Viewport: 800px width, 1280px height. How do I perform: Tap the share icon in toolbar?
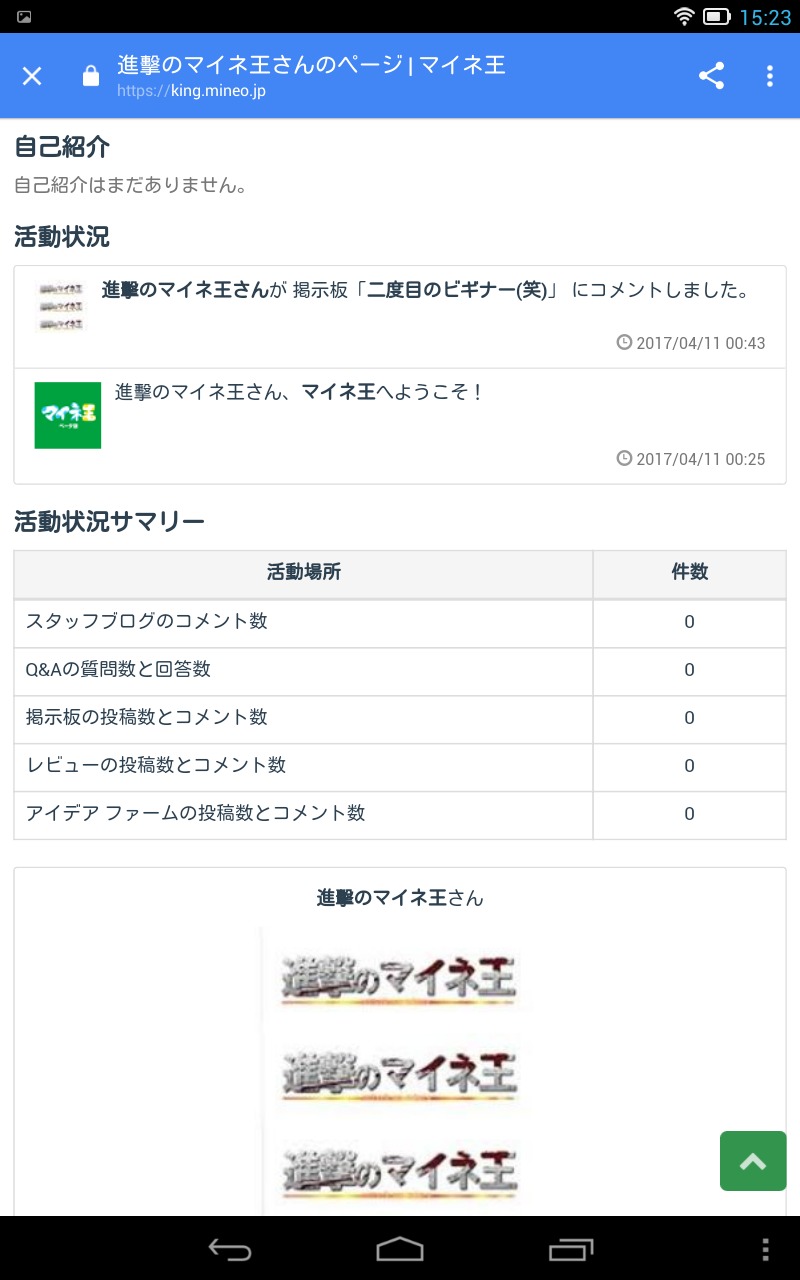click(711, 76)
